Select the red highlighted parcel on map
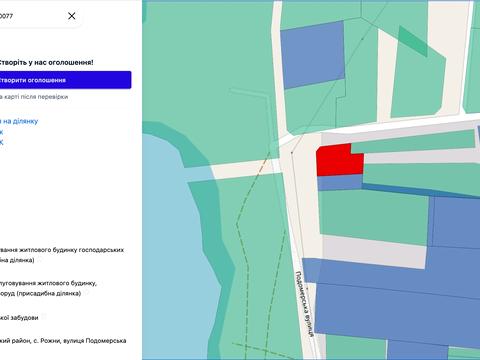 [x=339, y=160]
